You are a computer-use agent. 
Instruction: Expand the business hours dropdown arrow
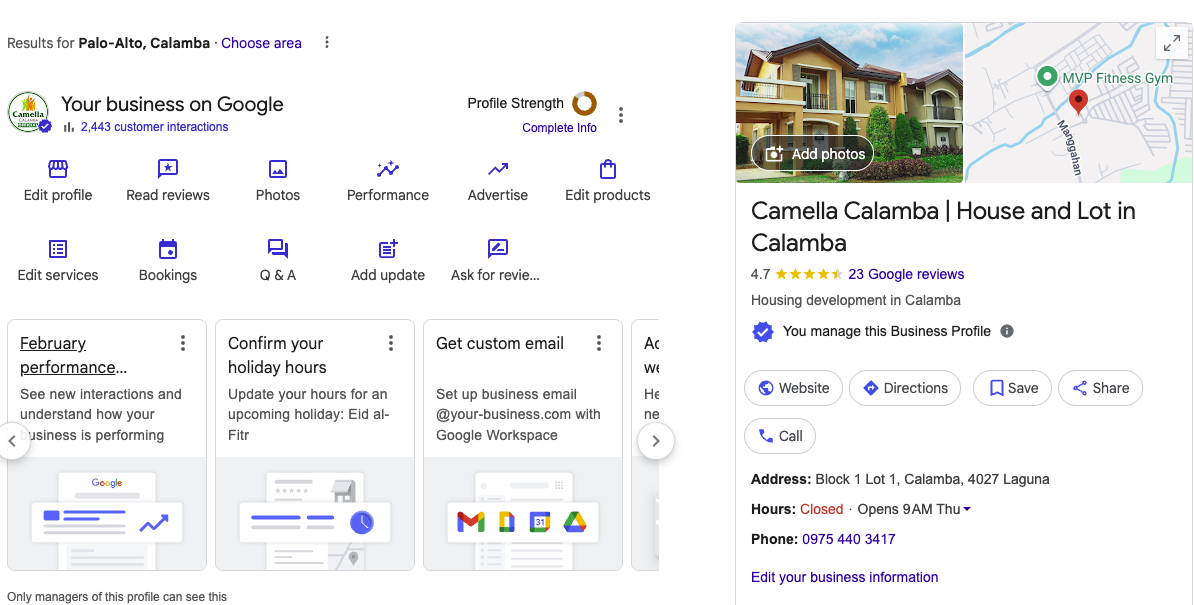(967, 510)
